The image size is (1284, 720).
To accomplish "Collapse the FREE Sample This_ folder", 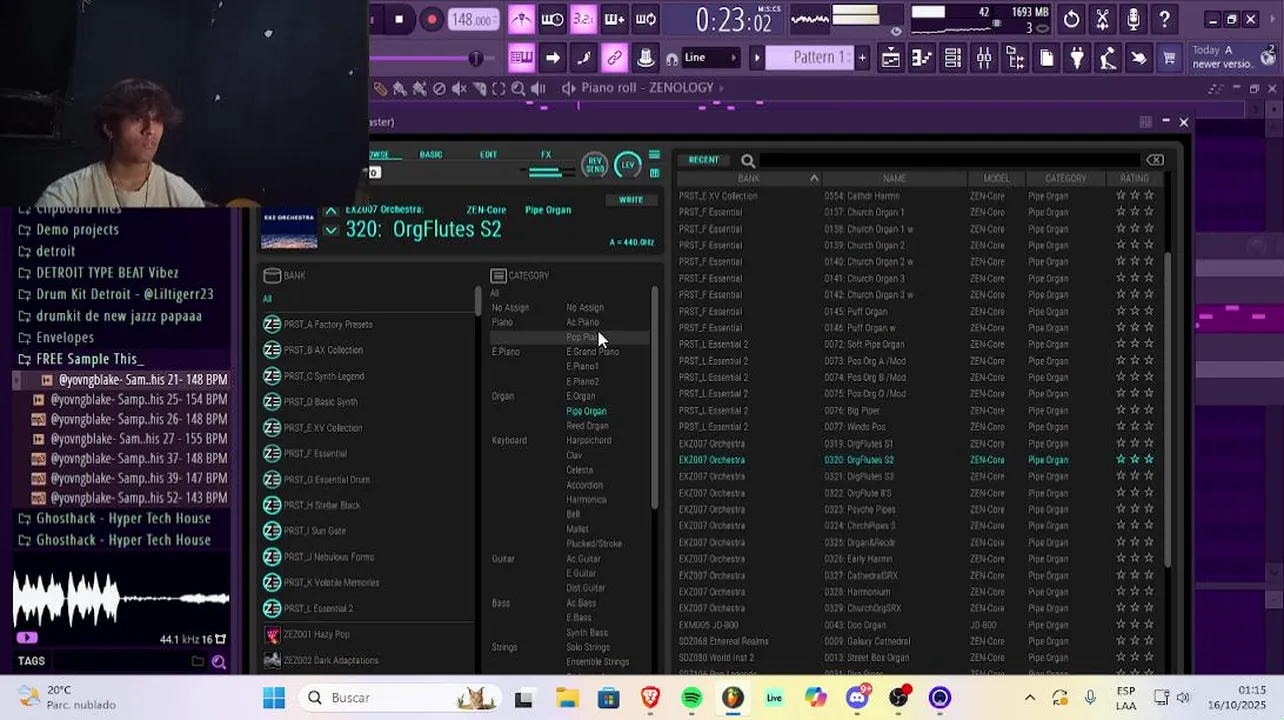I will pyautogui.click(x=89, y=359).
